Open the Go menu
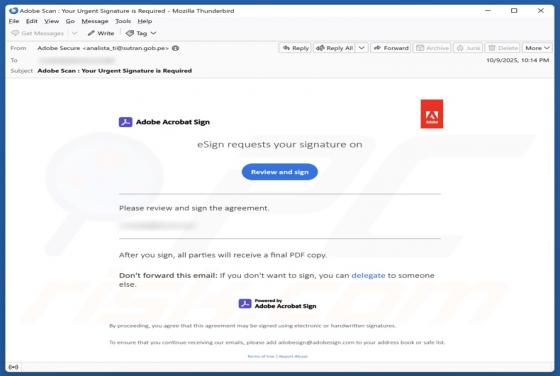The width and height of the screenshot is (560, 376). tap(70, 21)
